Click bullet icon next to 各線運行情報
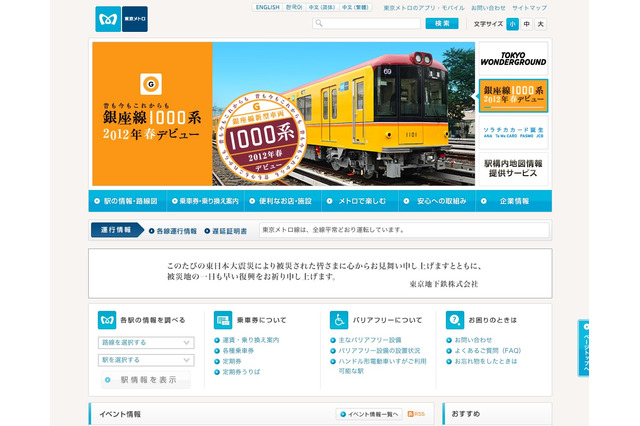The height and width of the screenshot is (426, 640). click(151, 231)
